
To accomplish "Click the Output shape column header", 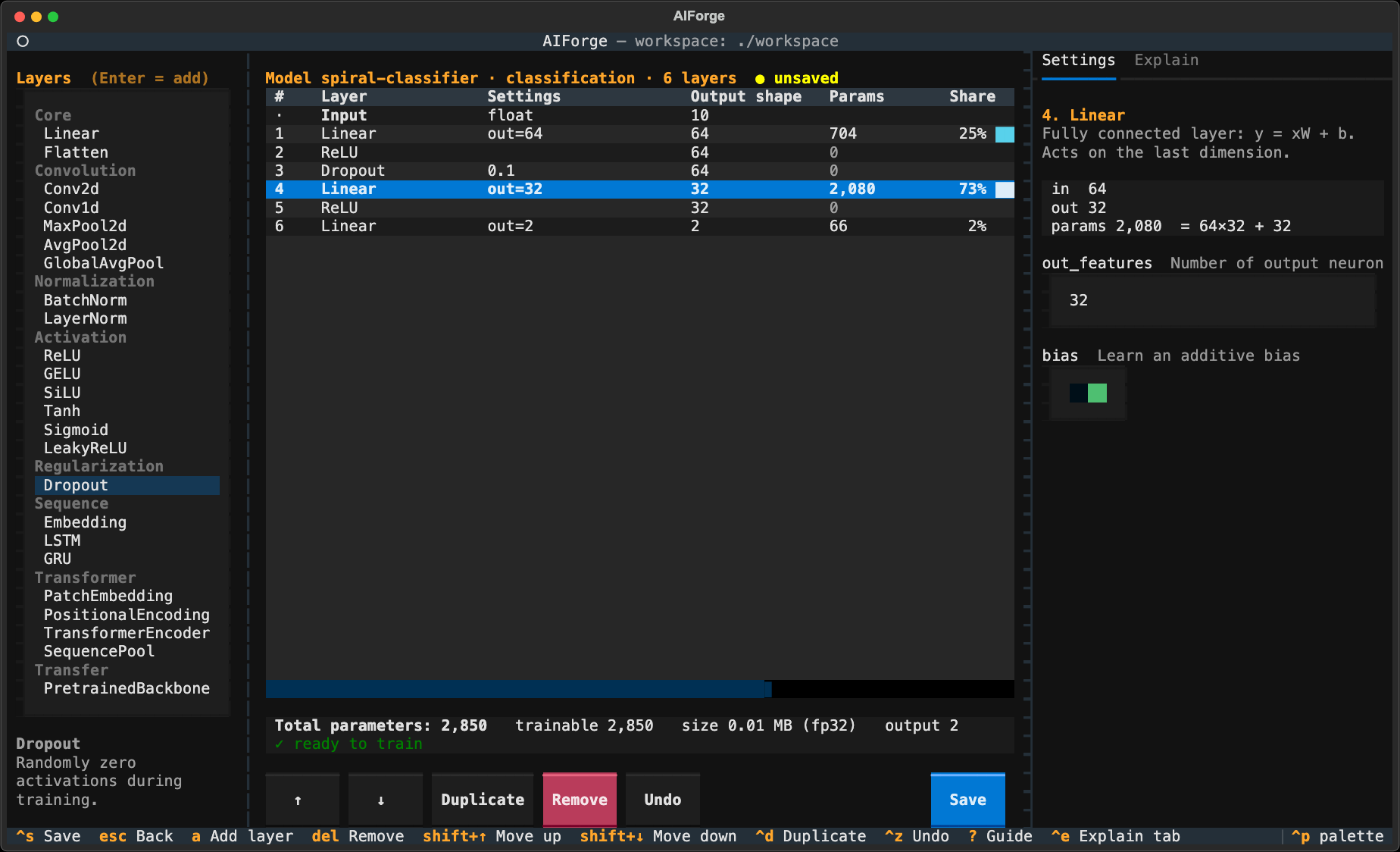I will click(x=745, y=96).
